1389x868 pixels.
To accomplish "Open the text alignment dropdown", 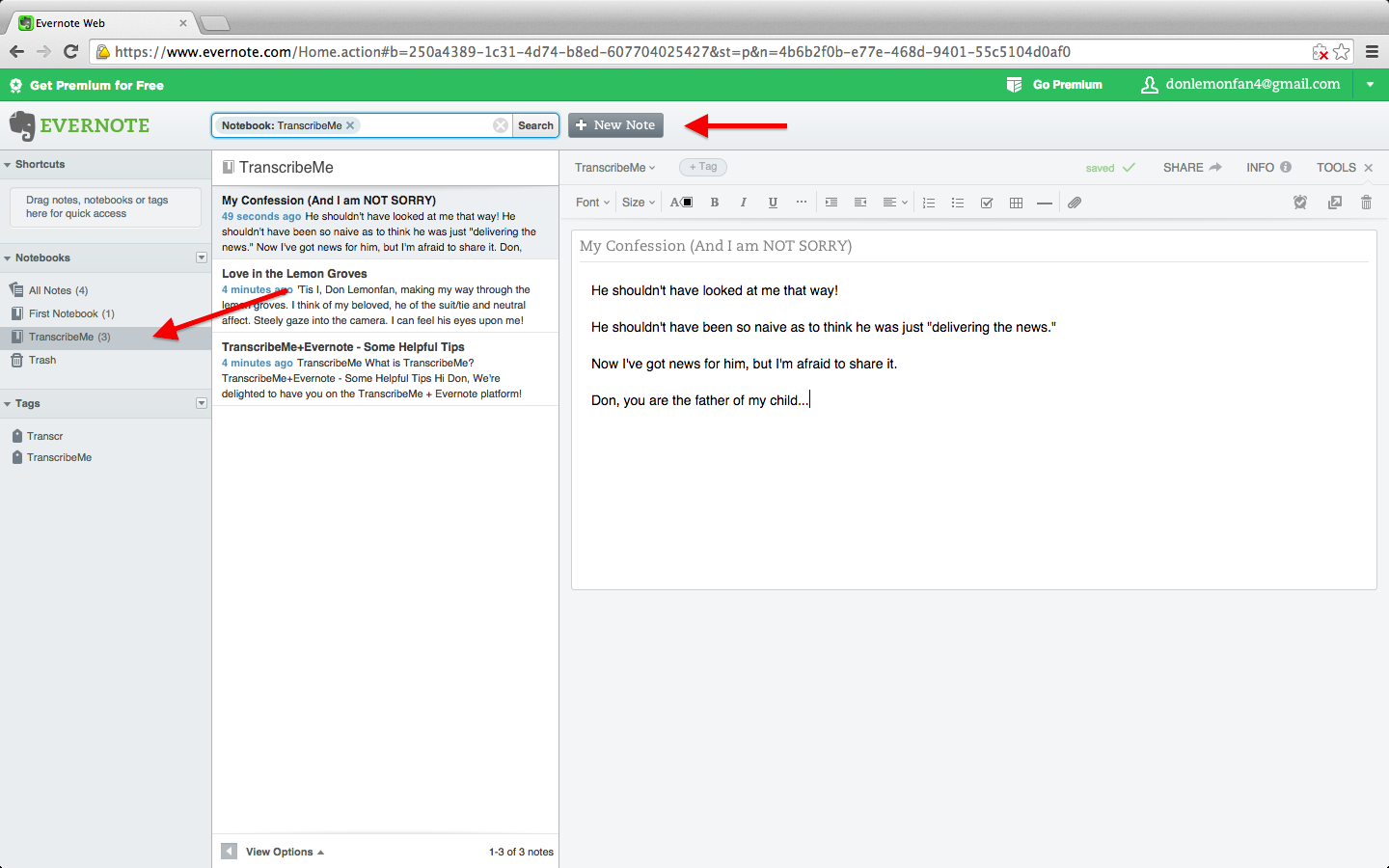I will (x=895, y=203).
